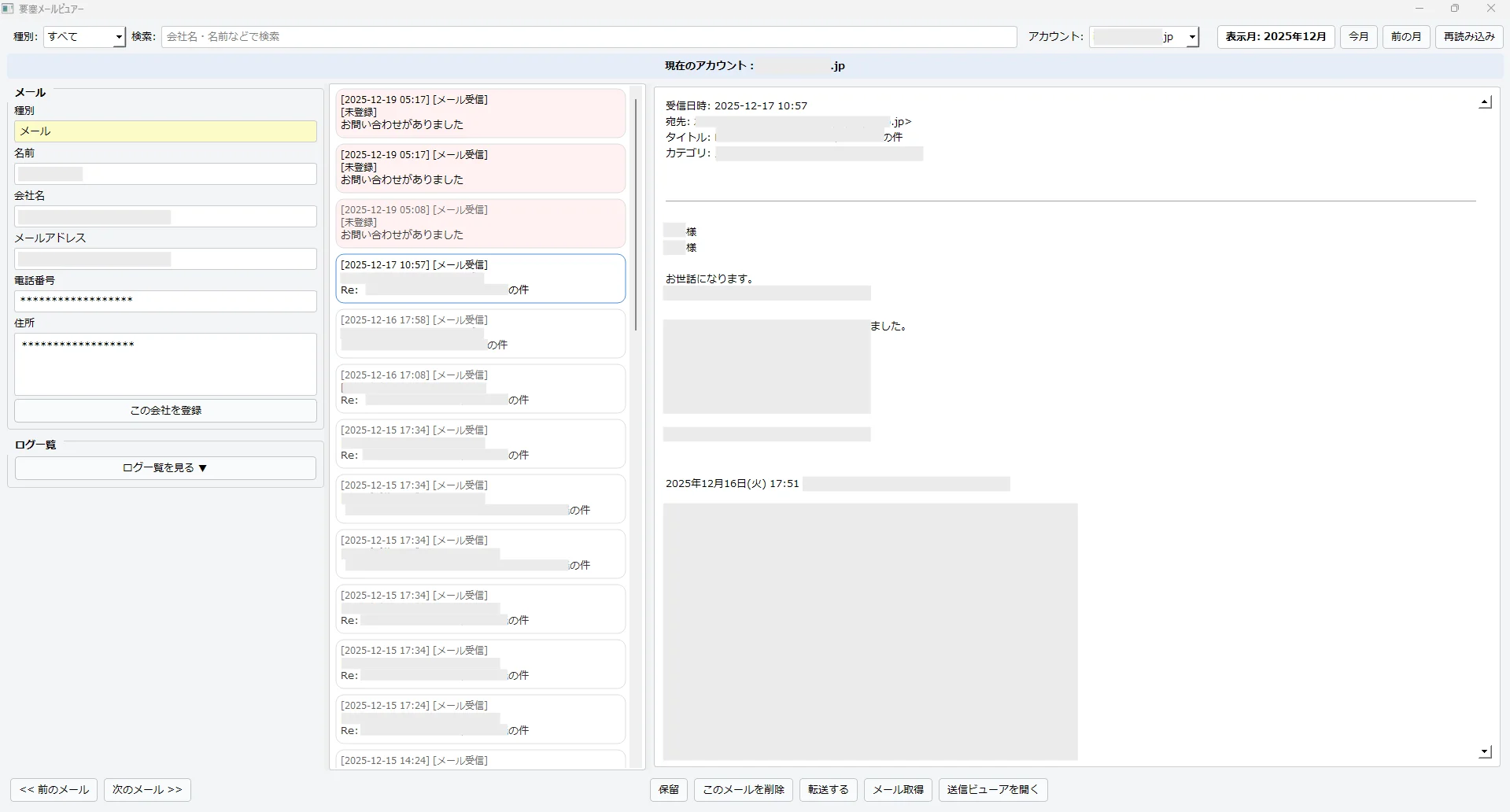Image resolution: width=1510 pixels, height=812 pixels.
Task: Reload mail list with 再読み込み
Action: click(x=1468, y=37)
